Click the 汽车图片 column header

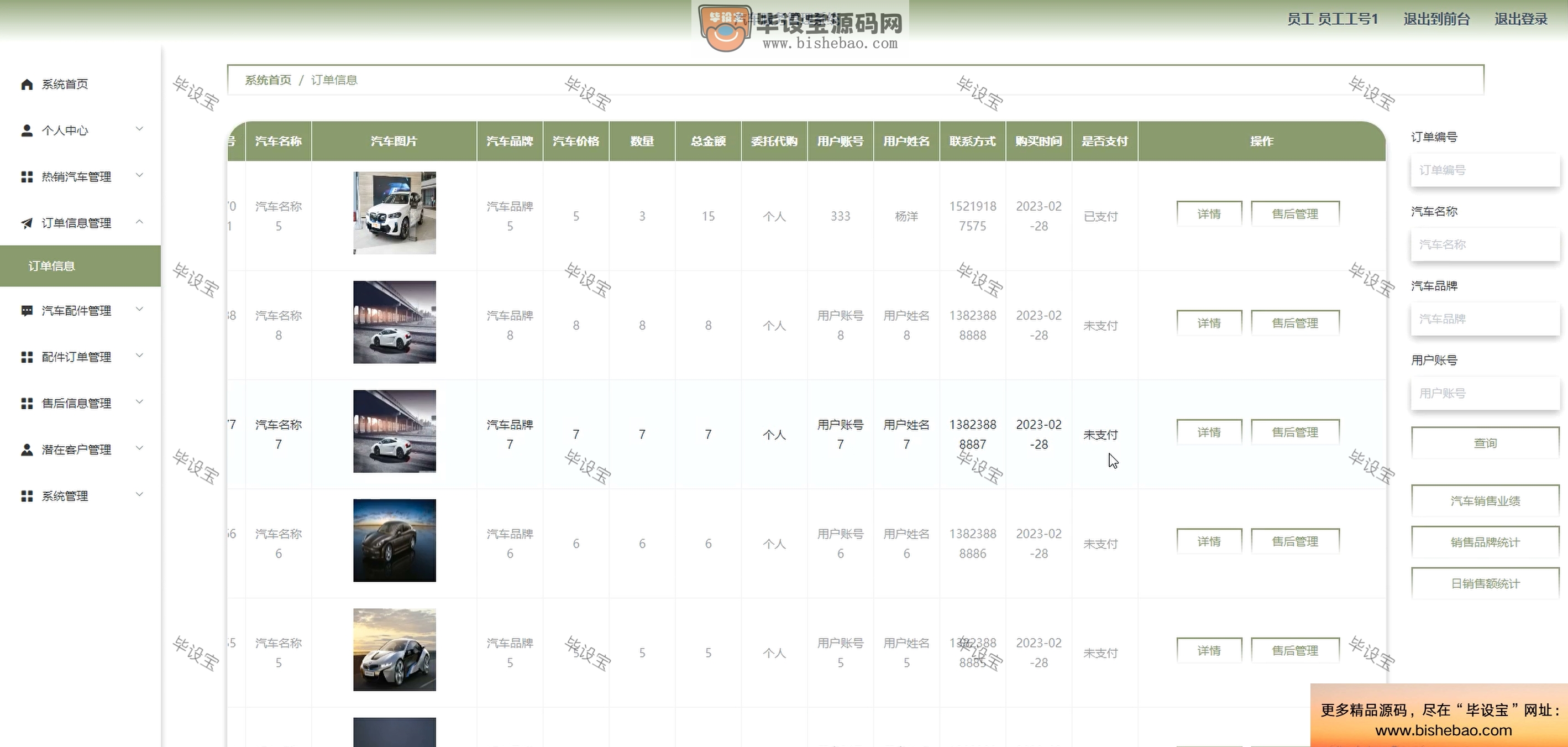pos(394,141)
